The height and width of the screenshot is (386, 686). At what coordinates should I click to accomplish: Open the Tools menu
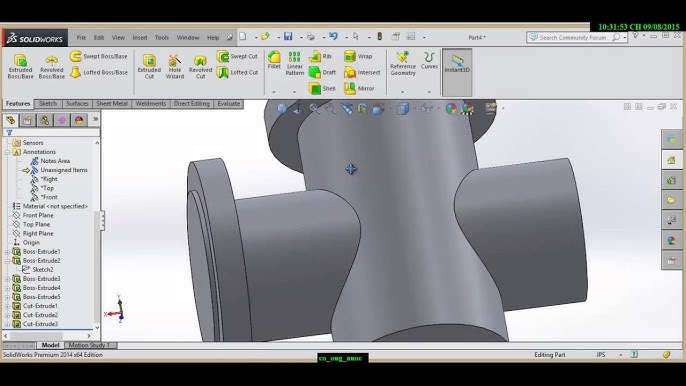point(162,38)
